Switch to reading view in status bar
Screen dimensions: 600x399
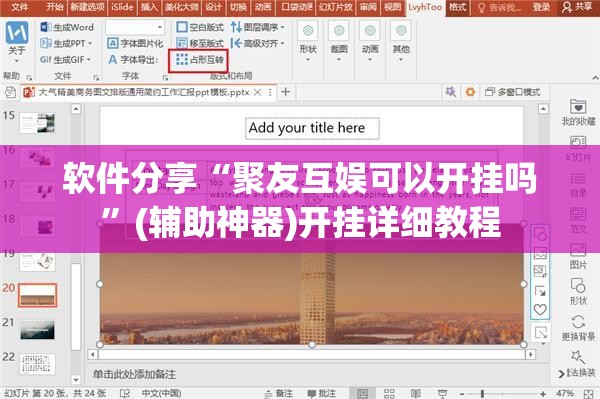416,393
